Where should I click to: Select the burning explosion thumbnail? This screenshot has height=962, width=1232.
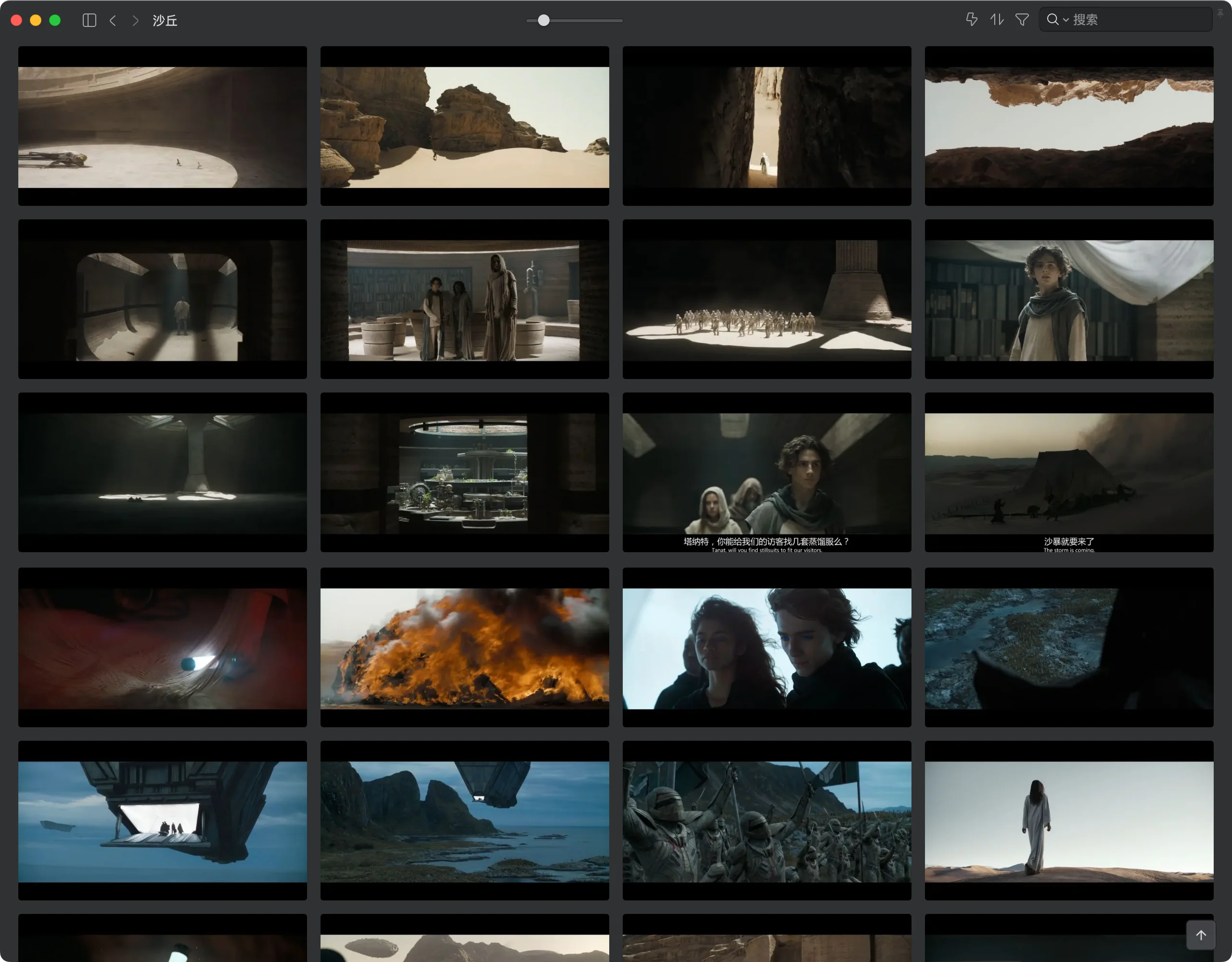click(465, 647)
